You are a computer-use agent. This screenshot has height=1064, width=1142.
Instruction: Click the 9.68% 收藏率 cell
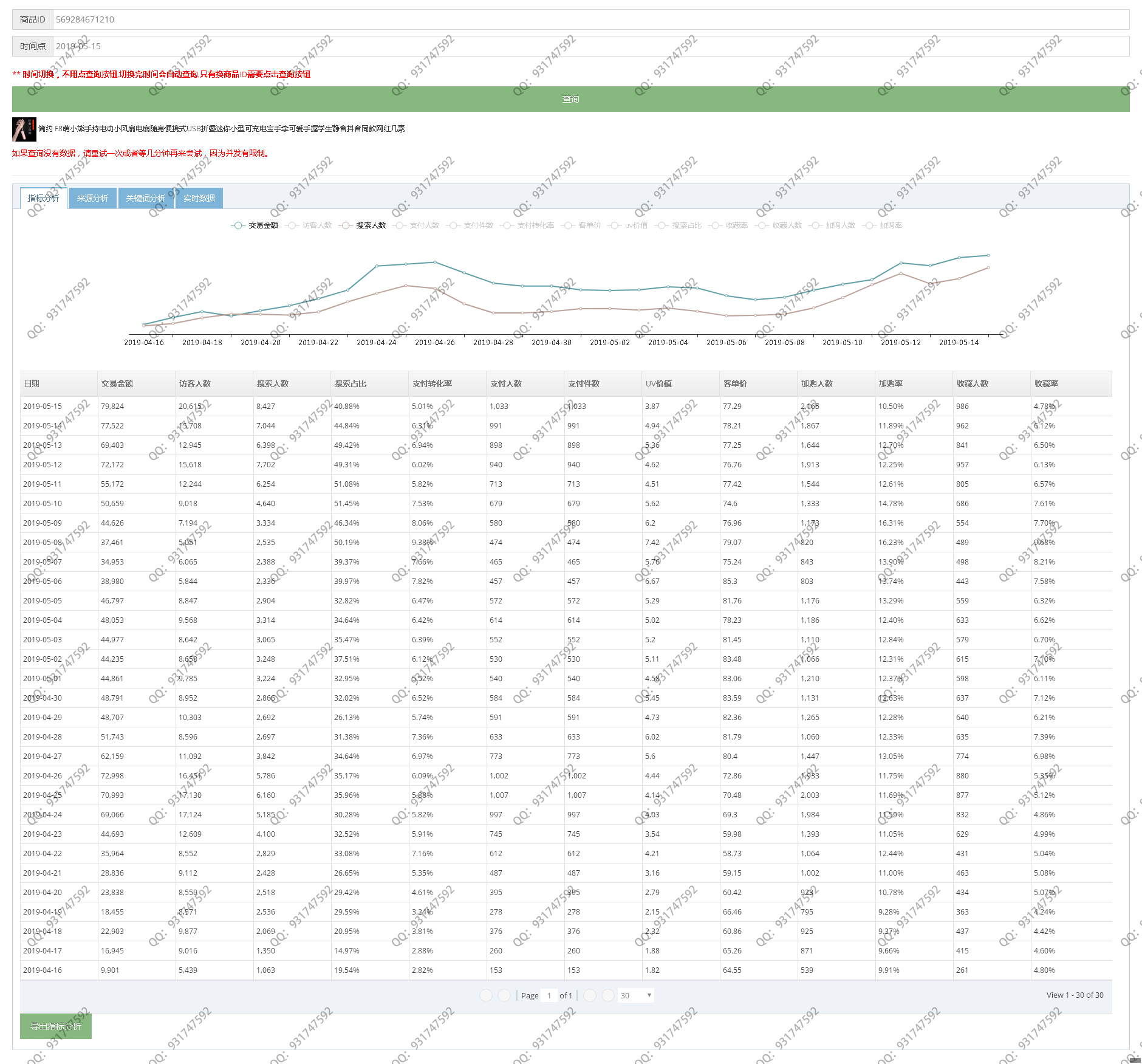pos(1072,543)
